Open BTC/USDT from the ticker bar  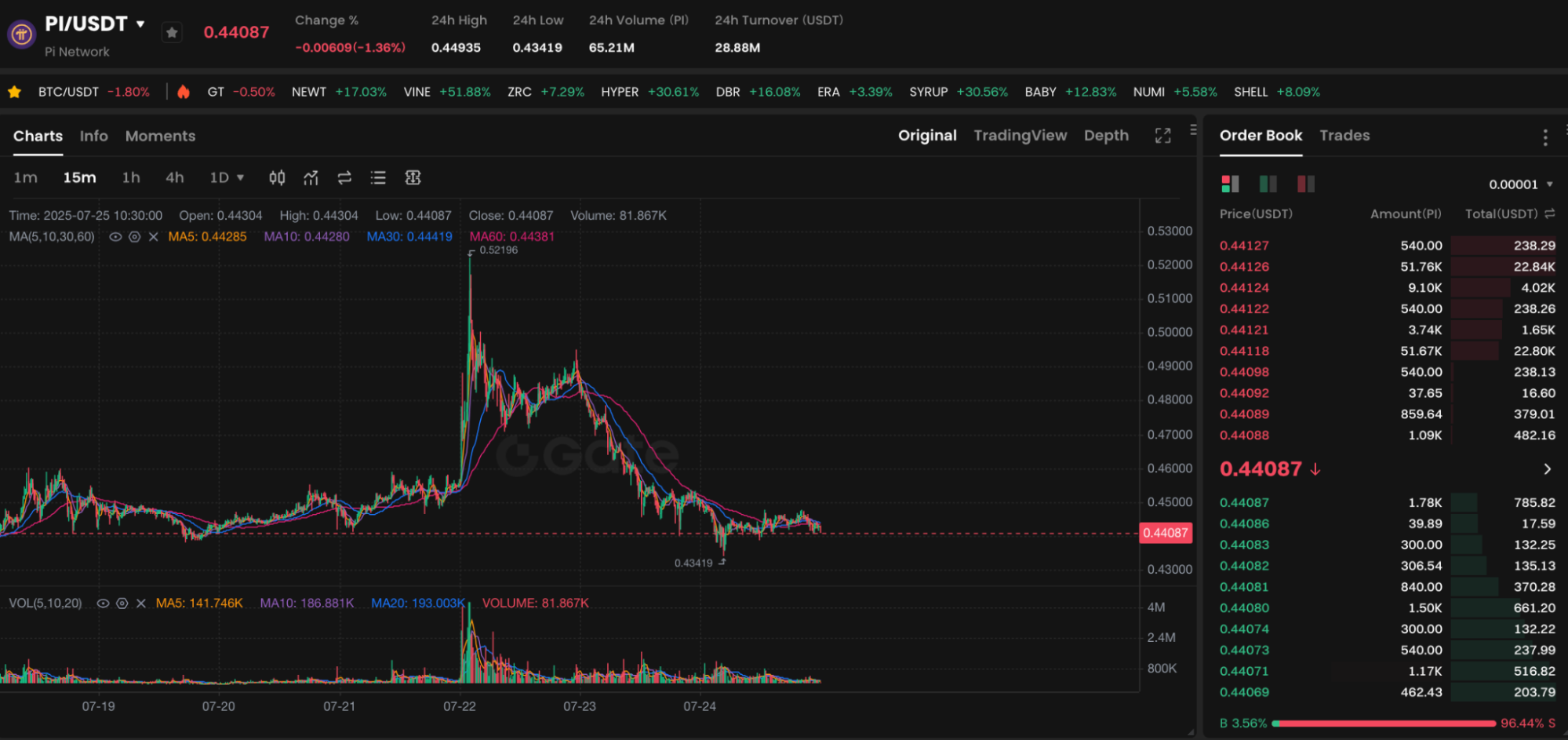(93, 92)
